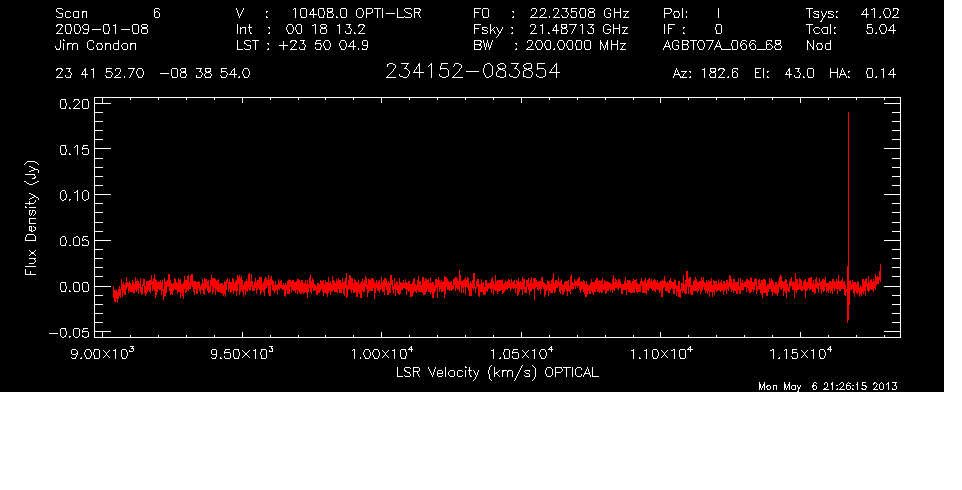Click the Tsys value 41.02
This screenshot has width=962, height=490.
tap(880, 13)
